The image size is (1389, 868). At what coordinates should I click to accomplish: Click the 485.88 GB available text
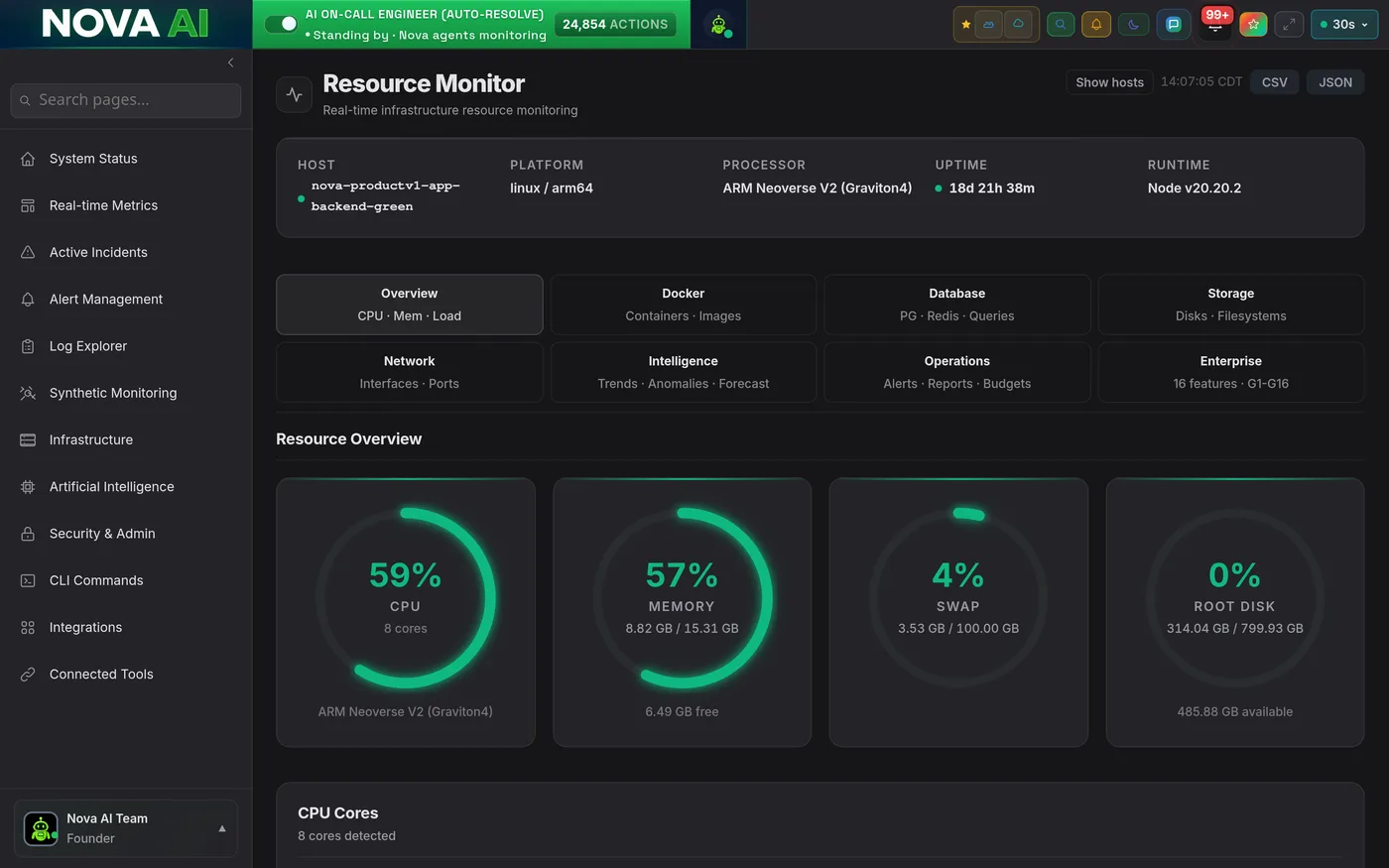pyautogui.click(x=1235, y=712)
